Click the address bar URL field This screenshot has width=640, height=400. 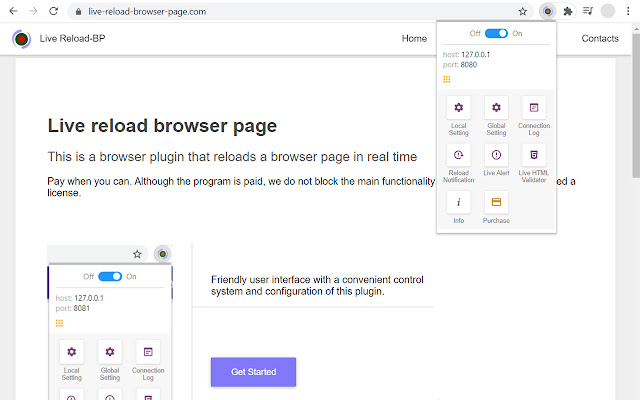click(300, 11)
